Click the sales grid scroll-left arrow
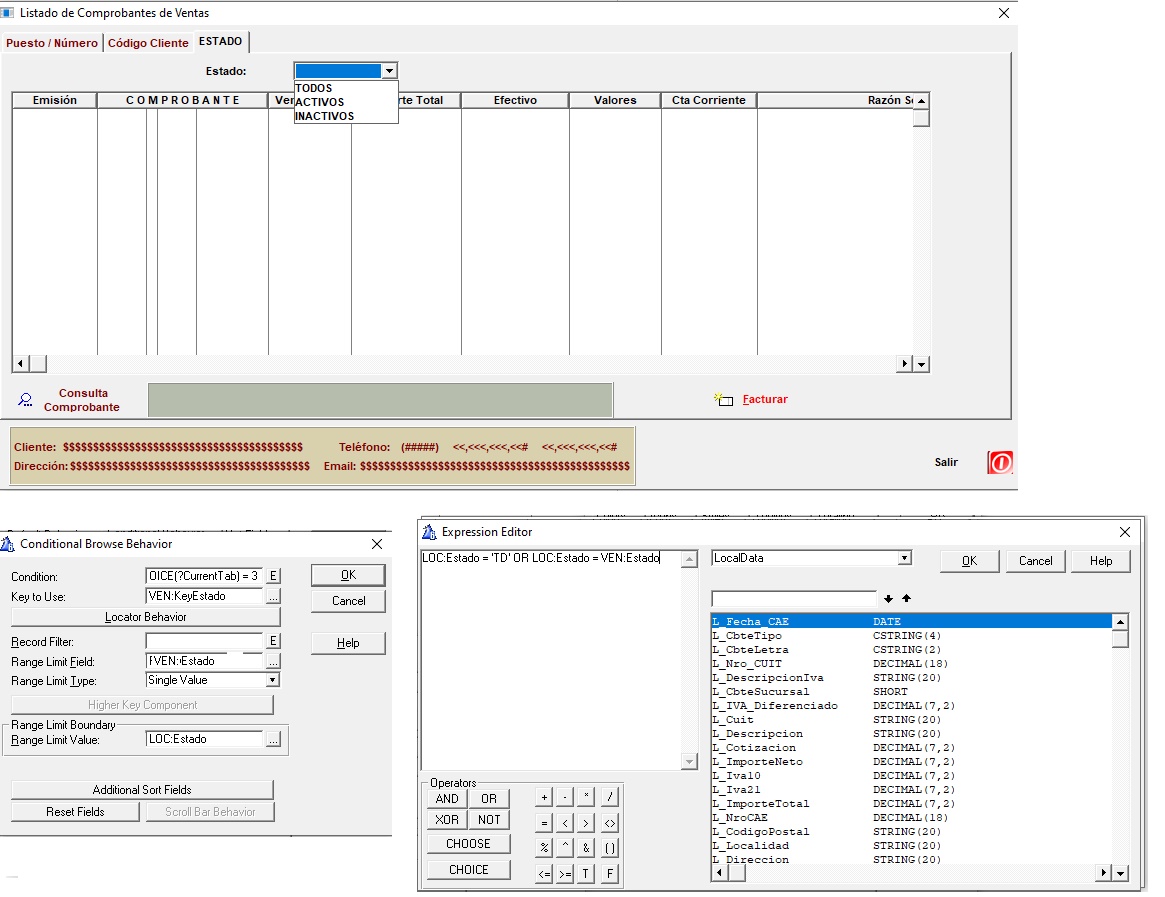This screenshot has width=1165, height=897. click(x=21, y=364)
